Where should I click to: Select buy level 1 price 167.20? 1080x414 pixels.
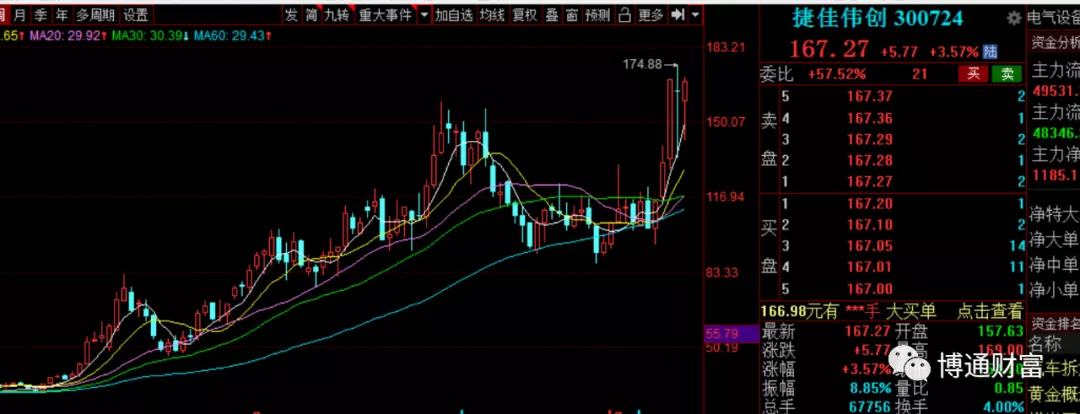coord(870,204)
